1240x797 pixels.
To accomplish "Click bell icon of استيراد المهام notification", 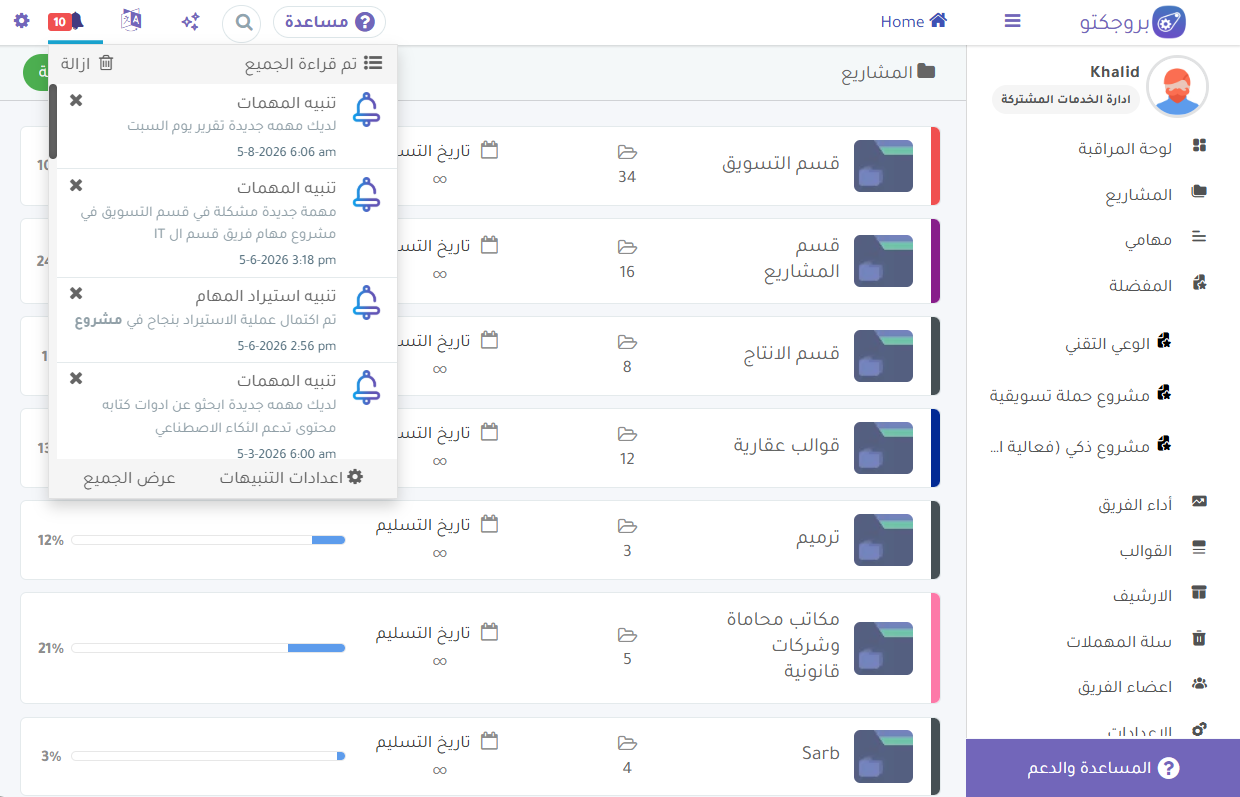I will [x=367, y=302].
